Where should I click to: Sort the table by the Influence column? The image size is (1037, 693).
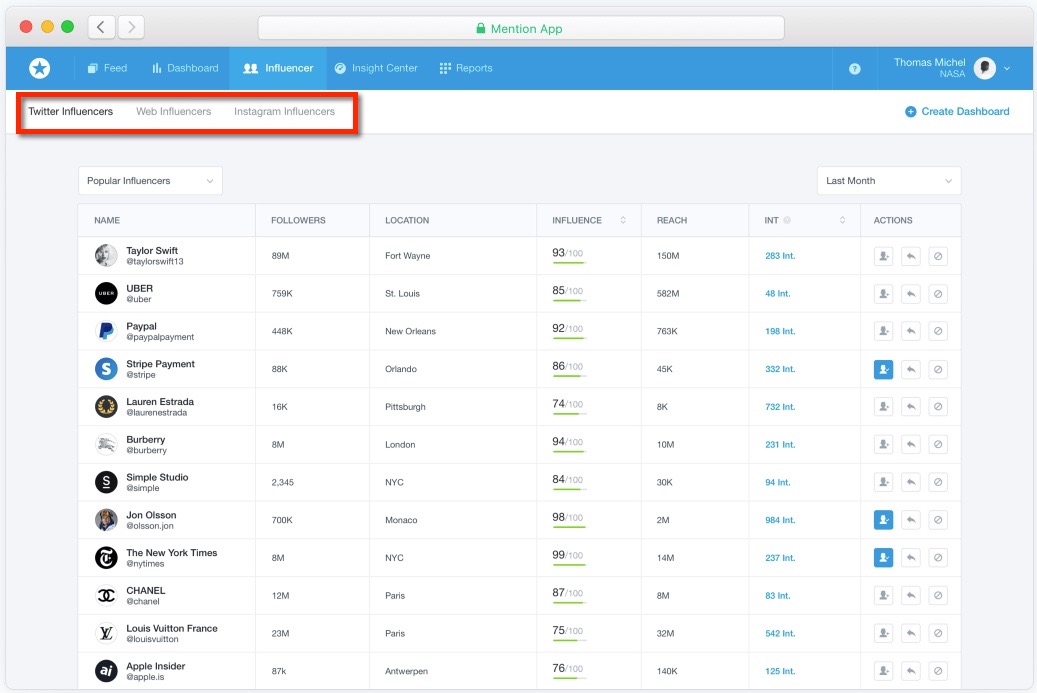pos(623,220)
